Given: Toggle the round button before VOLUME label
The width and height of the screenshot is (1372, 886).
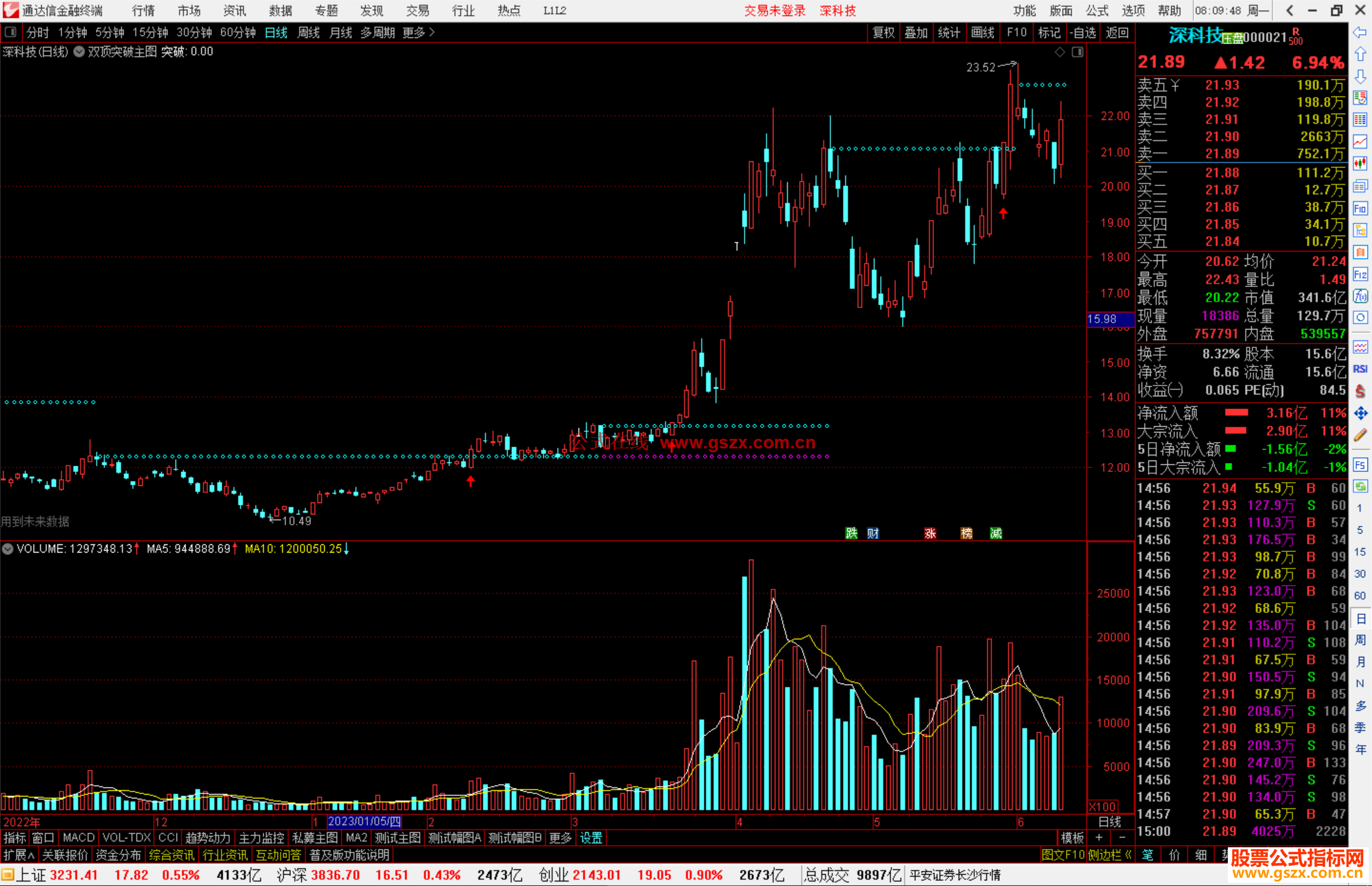Looking at the screenshot, I should 8,549.
